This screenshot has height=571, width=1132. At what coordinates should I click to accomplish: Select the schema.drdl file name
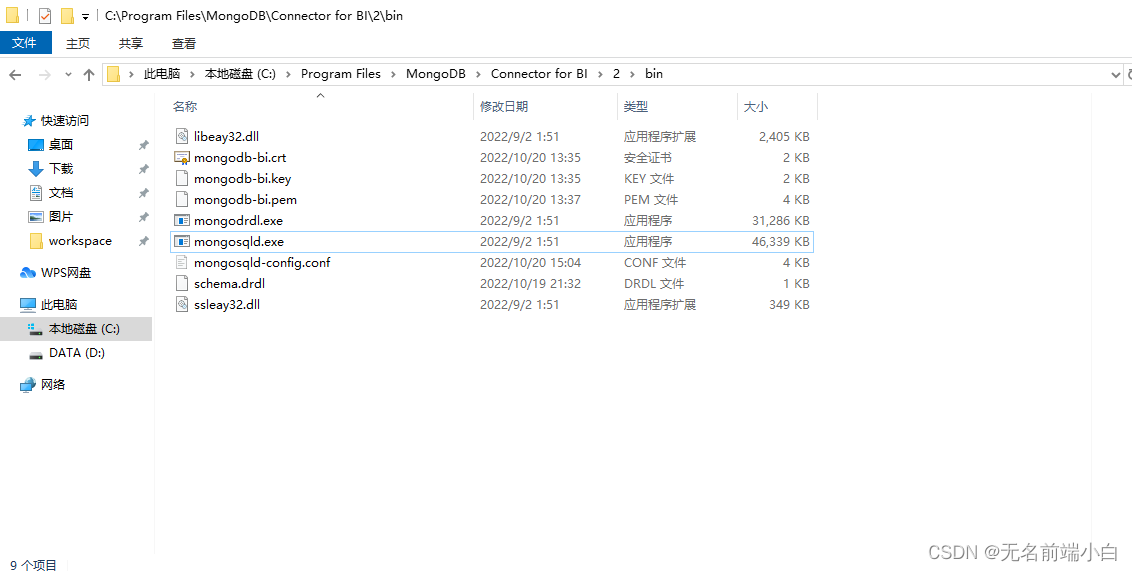(x=230, y=283)
